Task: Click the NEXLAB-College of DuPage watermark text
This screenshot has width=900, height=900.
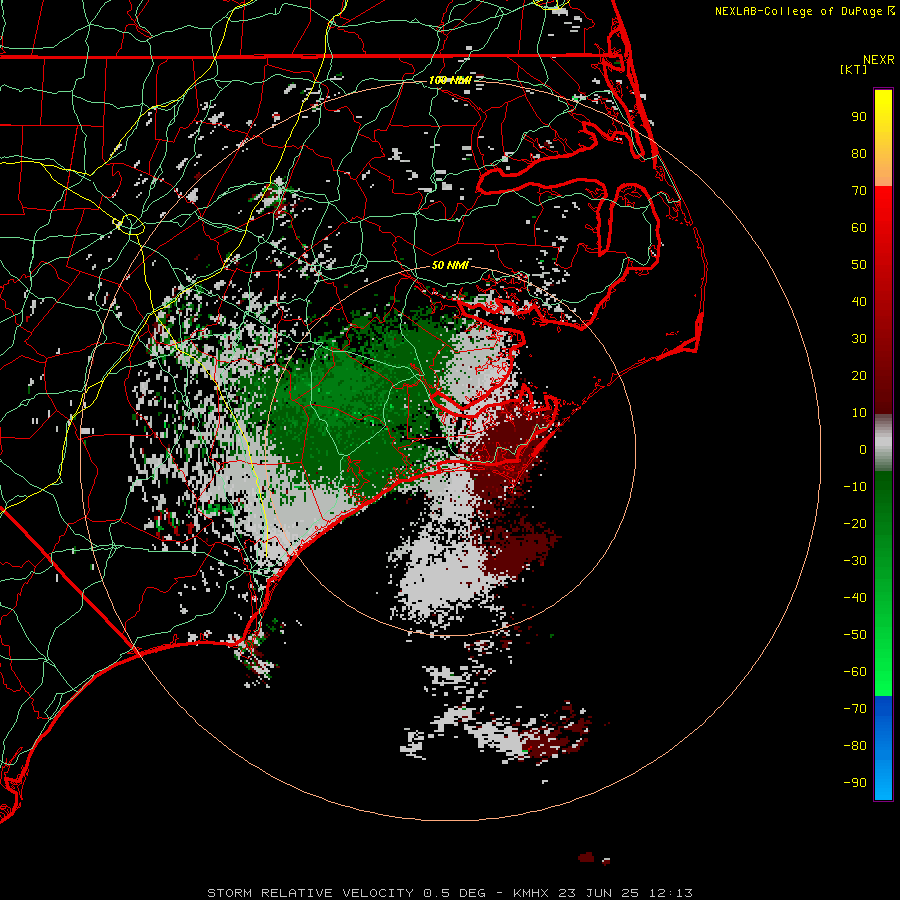Action: point(798,11)
